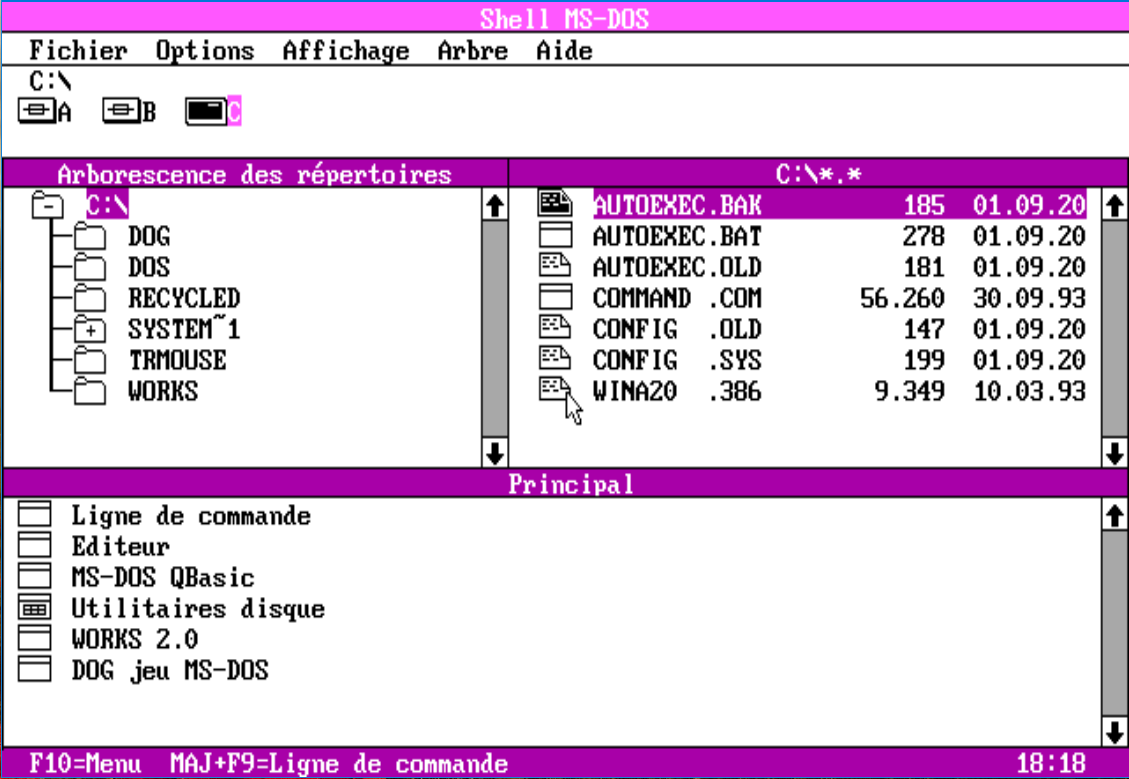
Task: Open the Affichage menu
Action: (x=346, y=50)
